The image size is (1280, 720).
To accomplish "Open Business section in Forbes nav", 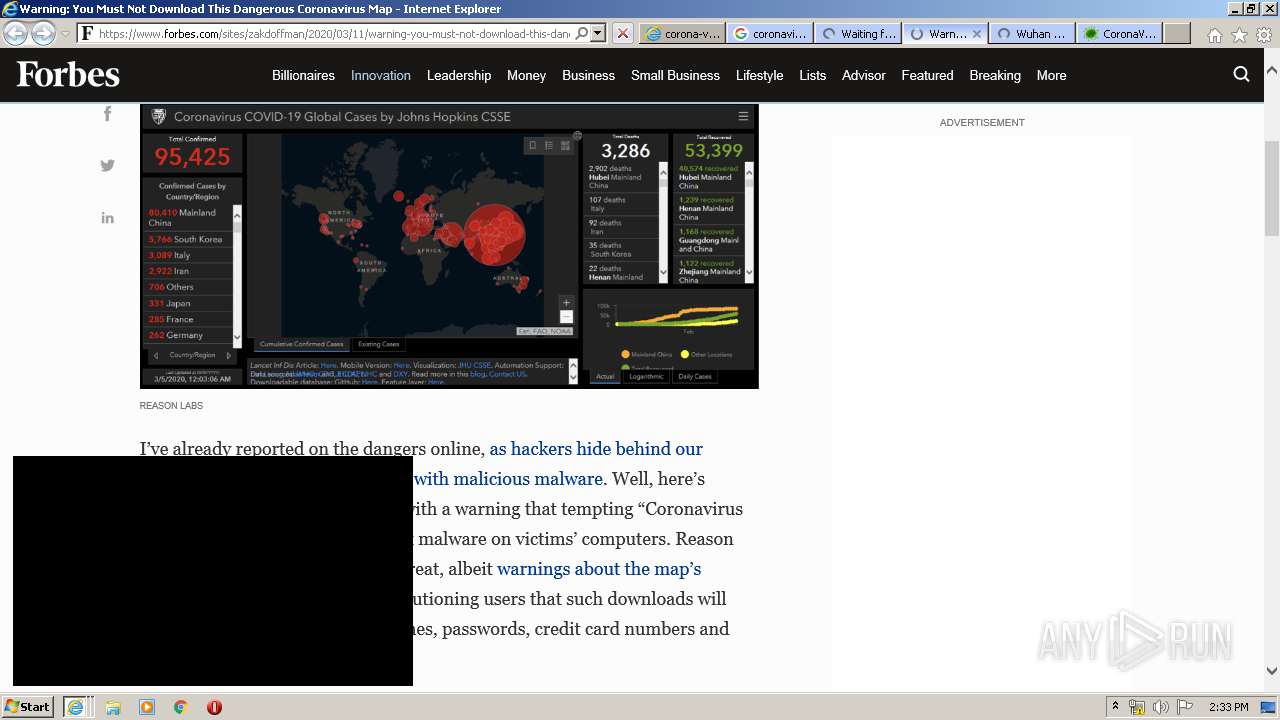I will coord(588,75).
